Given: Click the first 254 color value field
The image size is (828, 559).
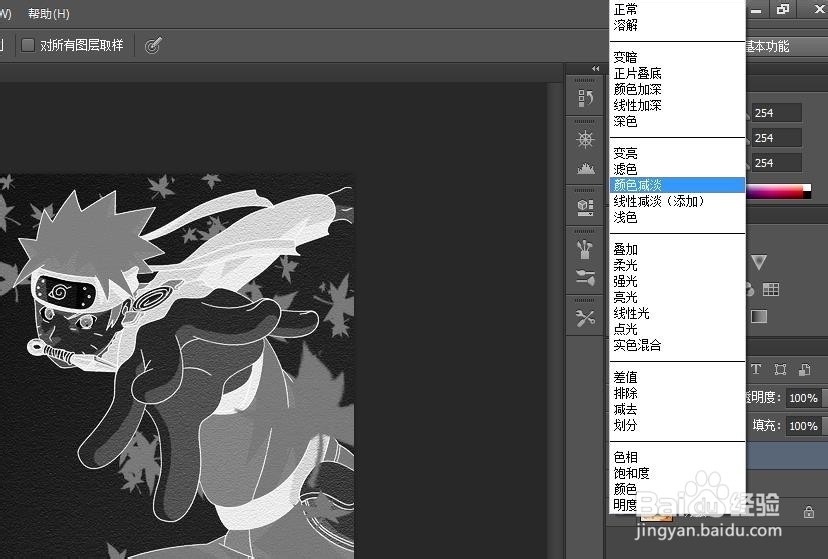Looking at the screenshot, I should coord(776,113).
